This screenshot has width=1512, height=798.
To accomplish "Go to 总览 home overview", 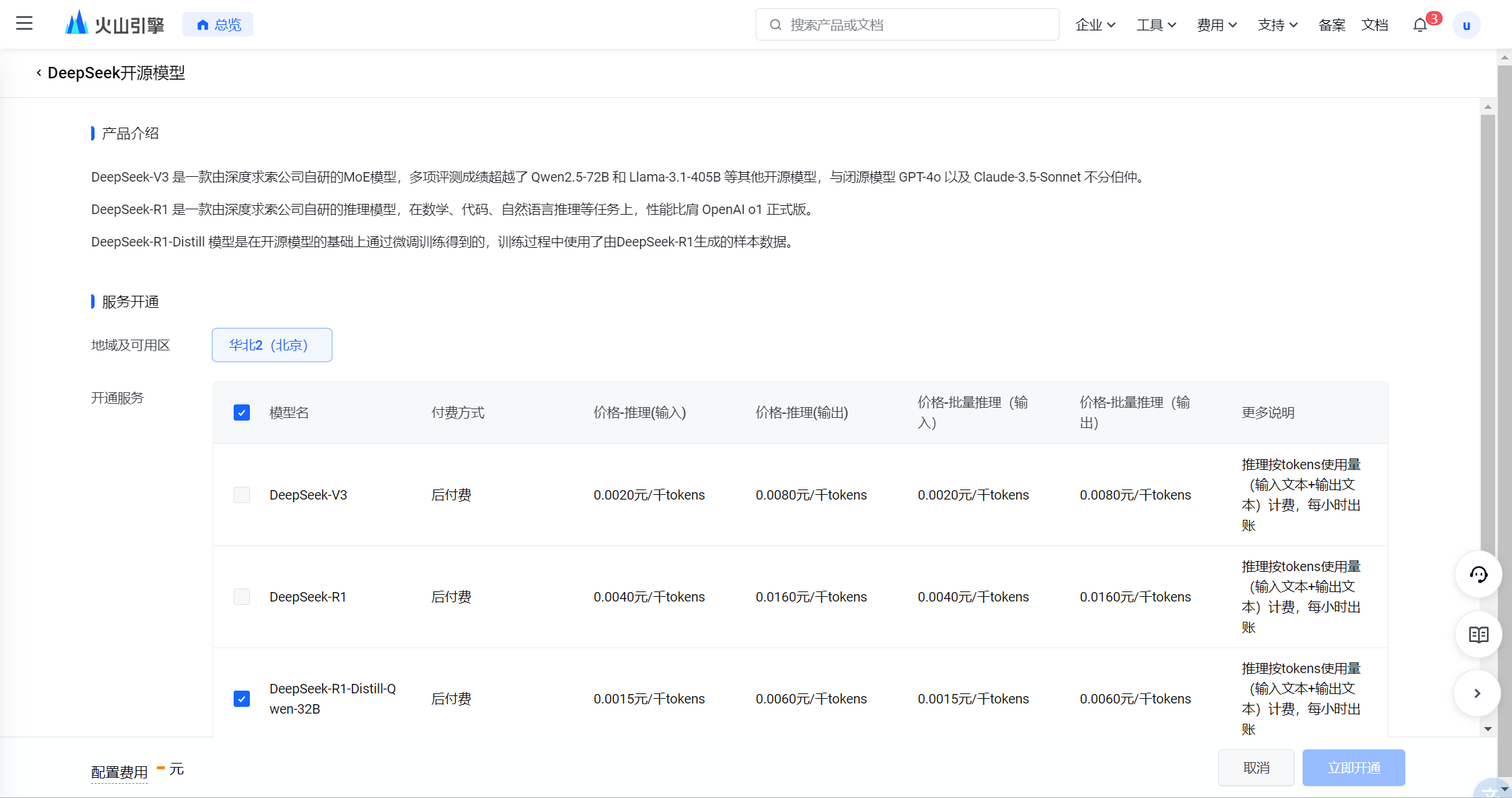I will 218,24.
